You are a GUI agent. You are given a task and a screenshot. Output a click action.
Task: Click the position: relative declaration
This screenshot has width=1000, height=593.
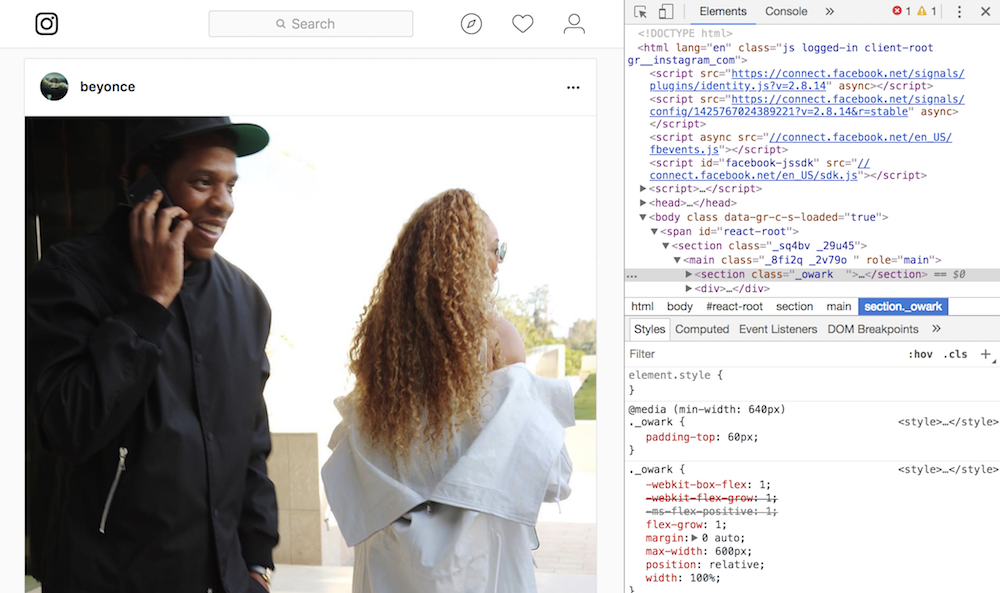(x=705, y=564)
